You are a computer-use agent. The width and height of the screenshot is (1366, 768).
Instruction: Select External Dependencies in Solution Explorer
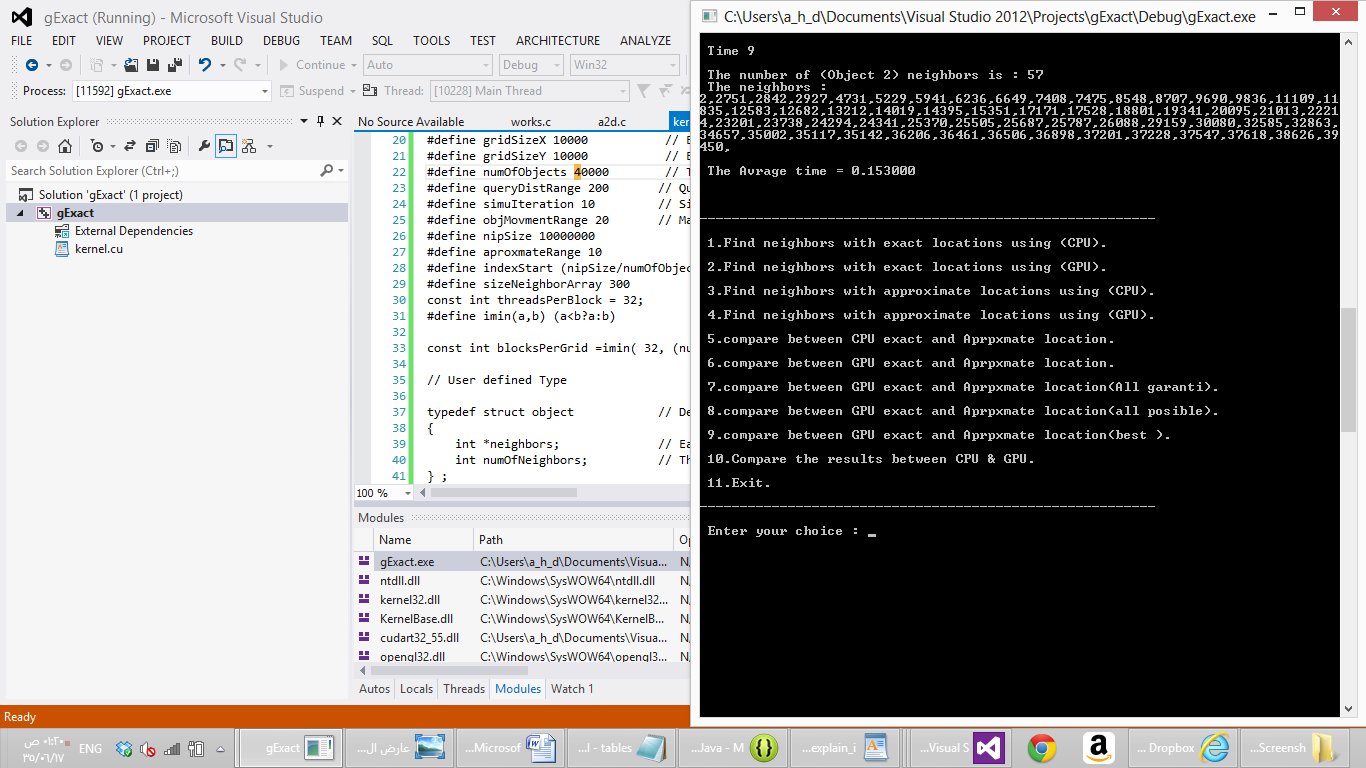pos(134,231)
